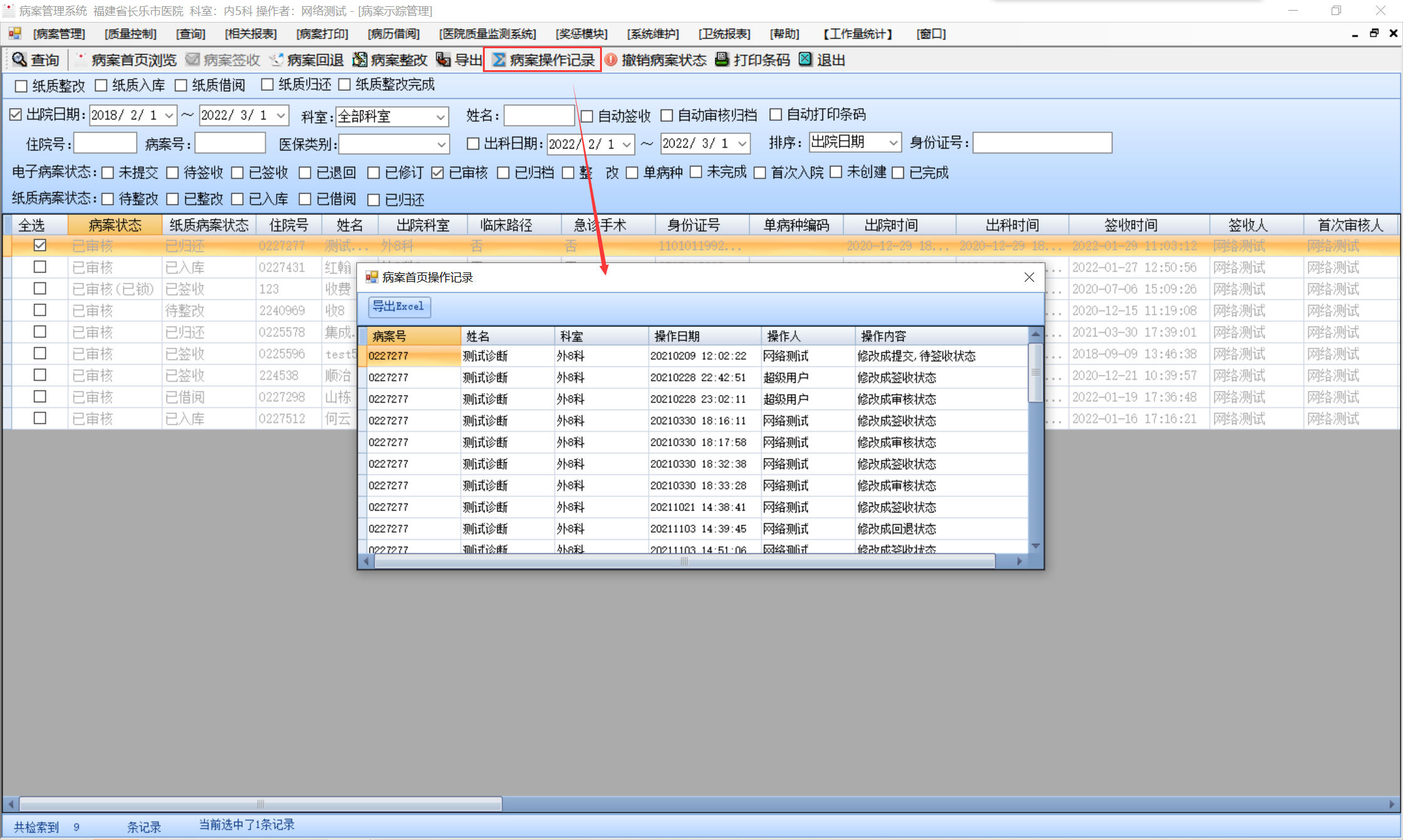
Task: Open the [质量控制] menu
Action: click(130, 34)
